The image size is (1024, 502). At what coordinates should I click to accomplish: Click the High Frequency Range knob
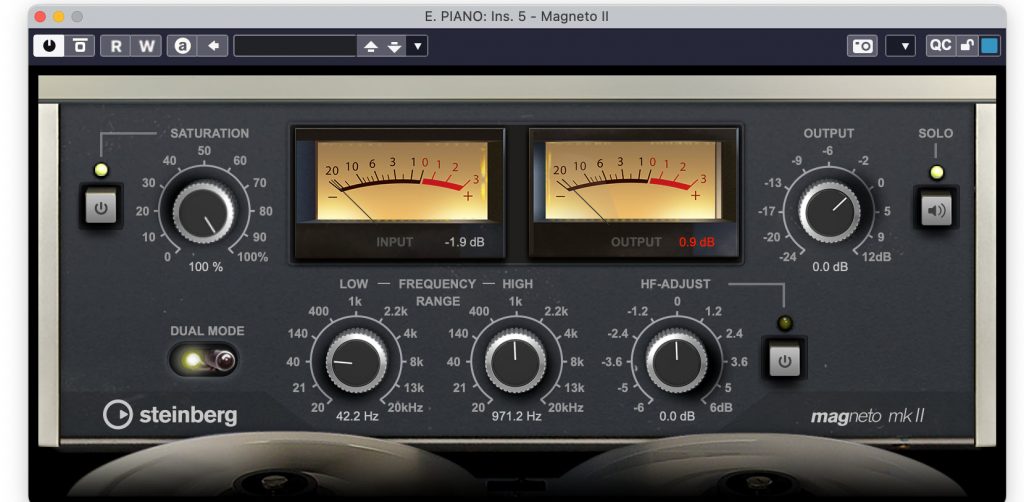[516, 361]
